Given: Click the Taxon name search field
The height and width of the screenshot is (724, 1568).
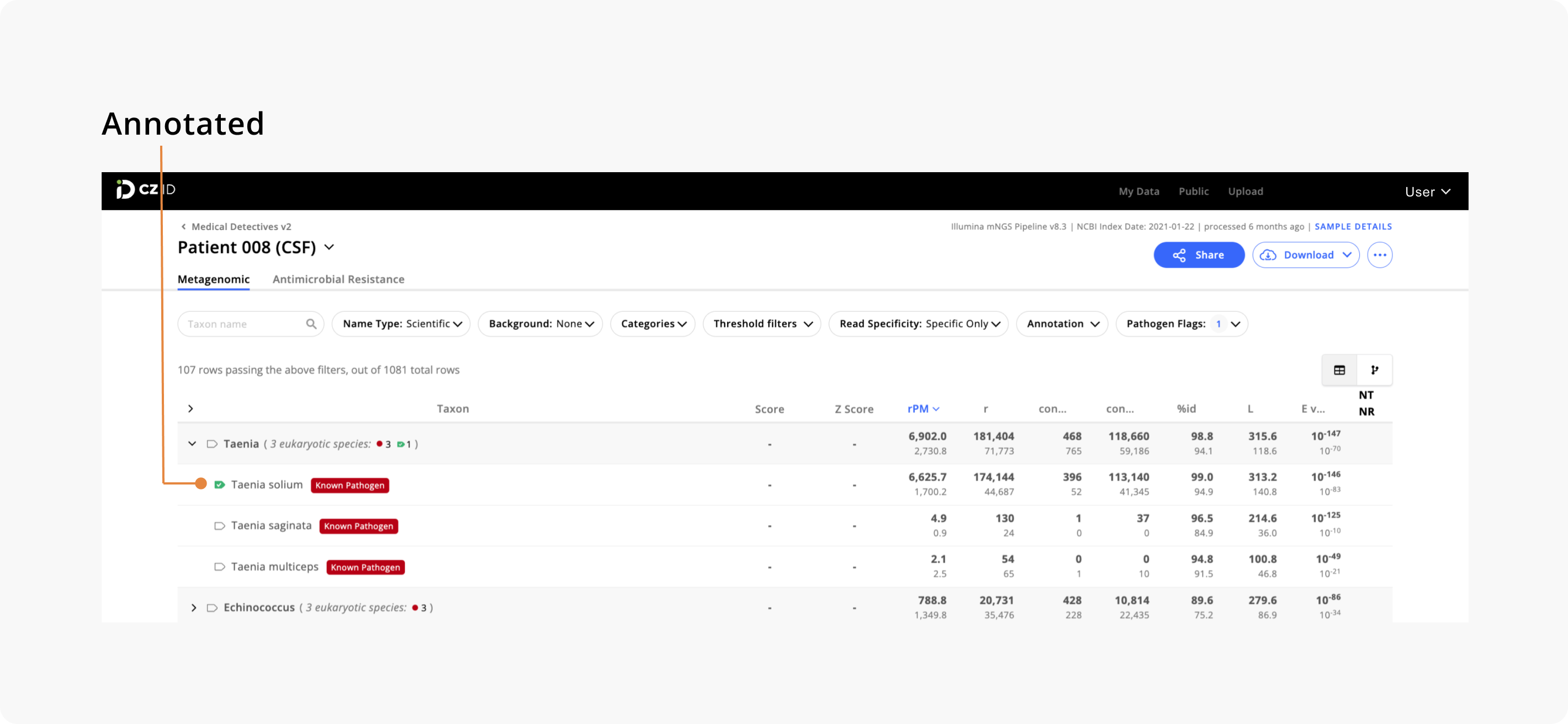Looking at the screenshot, I should (x=250, y=324).
